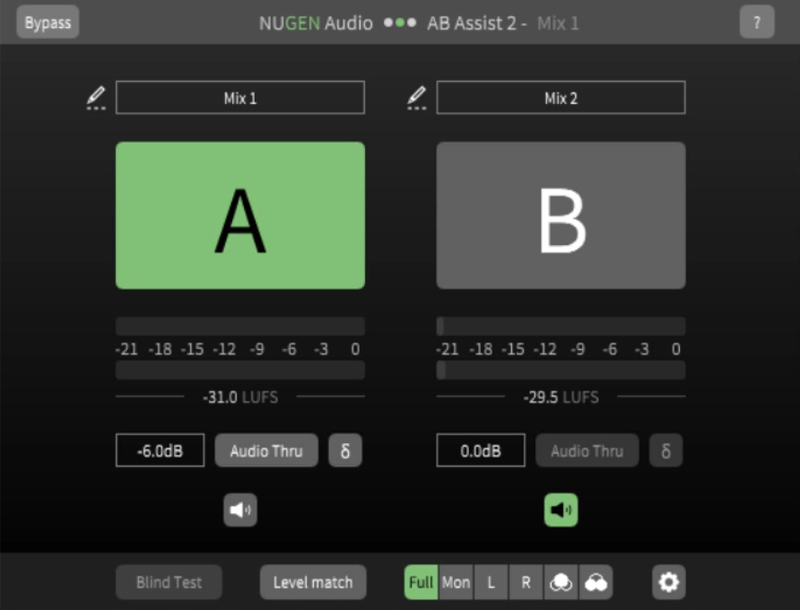This screenshot has width=800, height=610.
Task: Enable the speaker monitor icon under A
Action: pyautogui.click(x=239, y=508)
